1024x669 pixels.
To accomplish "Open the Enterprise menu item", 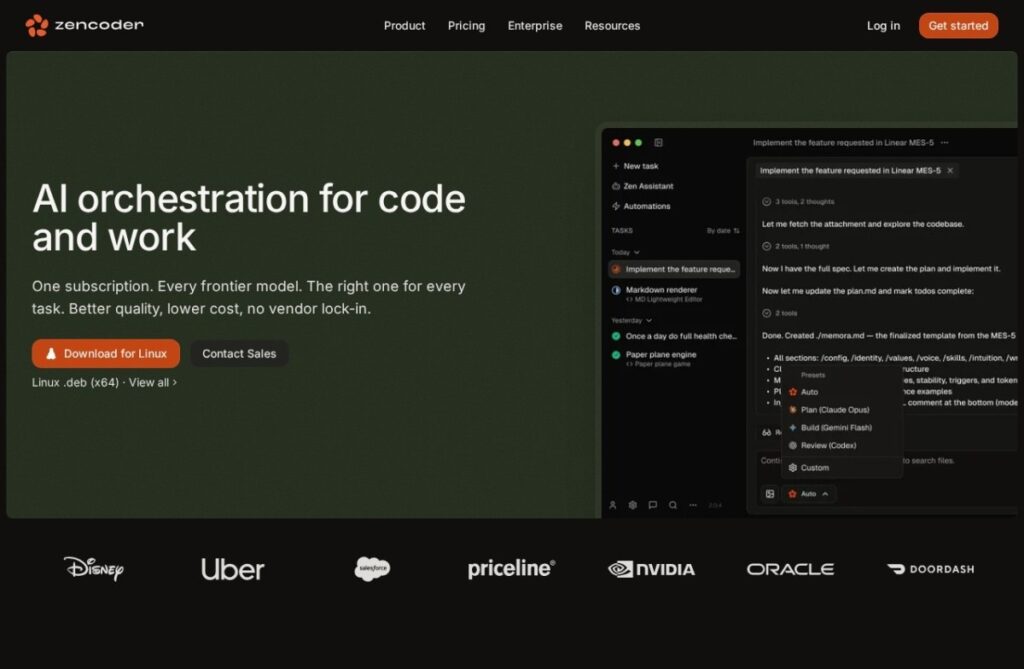I will coord(535,25).
